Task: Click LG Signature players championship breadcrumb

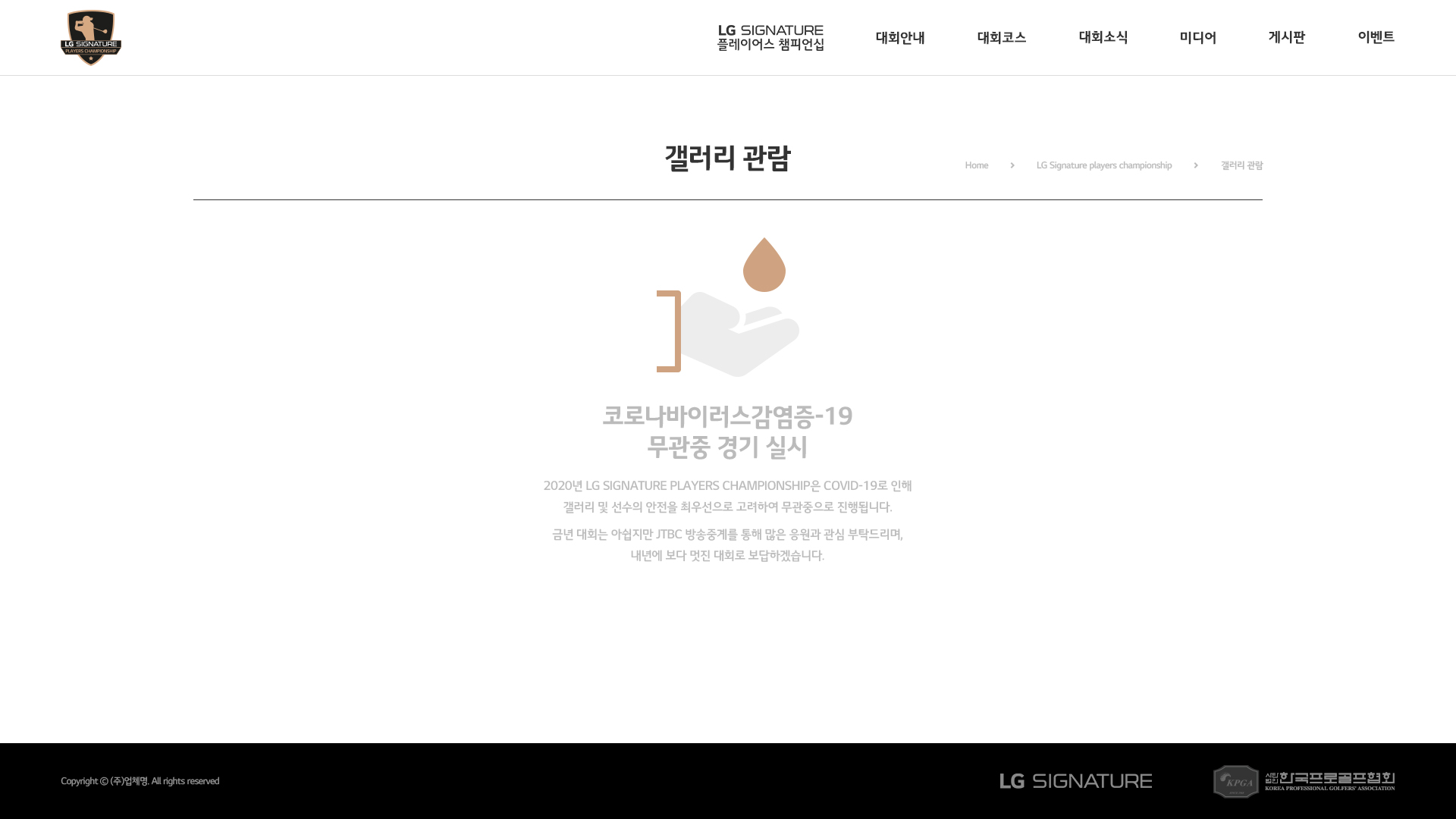Action: pos(1104,165)
